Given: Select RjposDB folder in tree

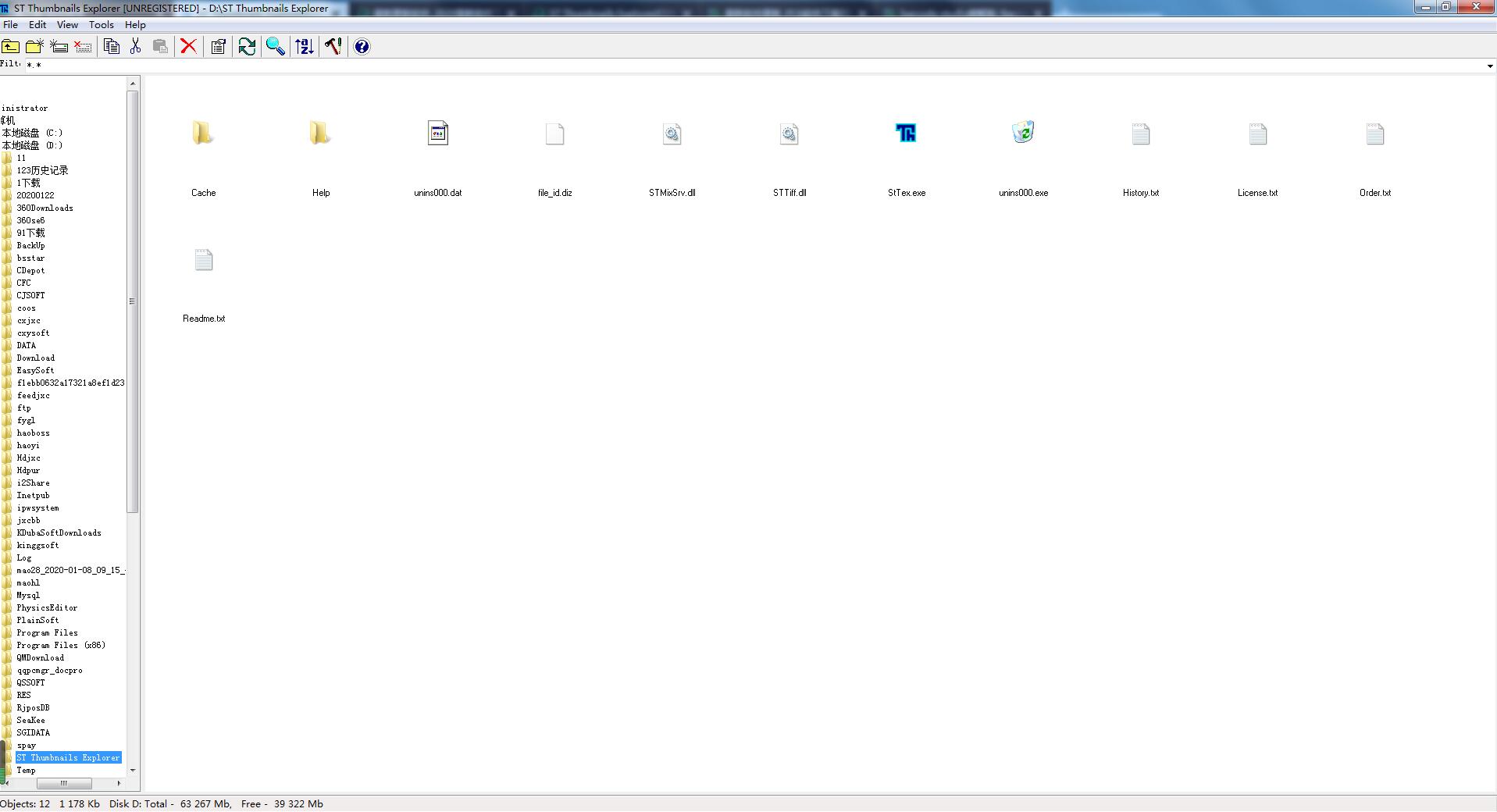Looking at the screenshot, I should point(33,708).
